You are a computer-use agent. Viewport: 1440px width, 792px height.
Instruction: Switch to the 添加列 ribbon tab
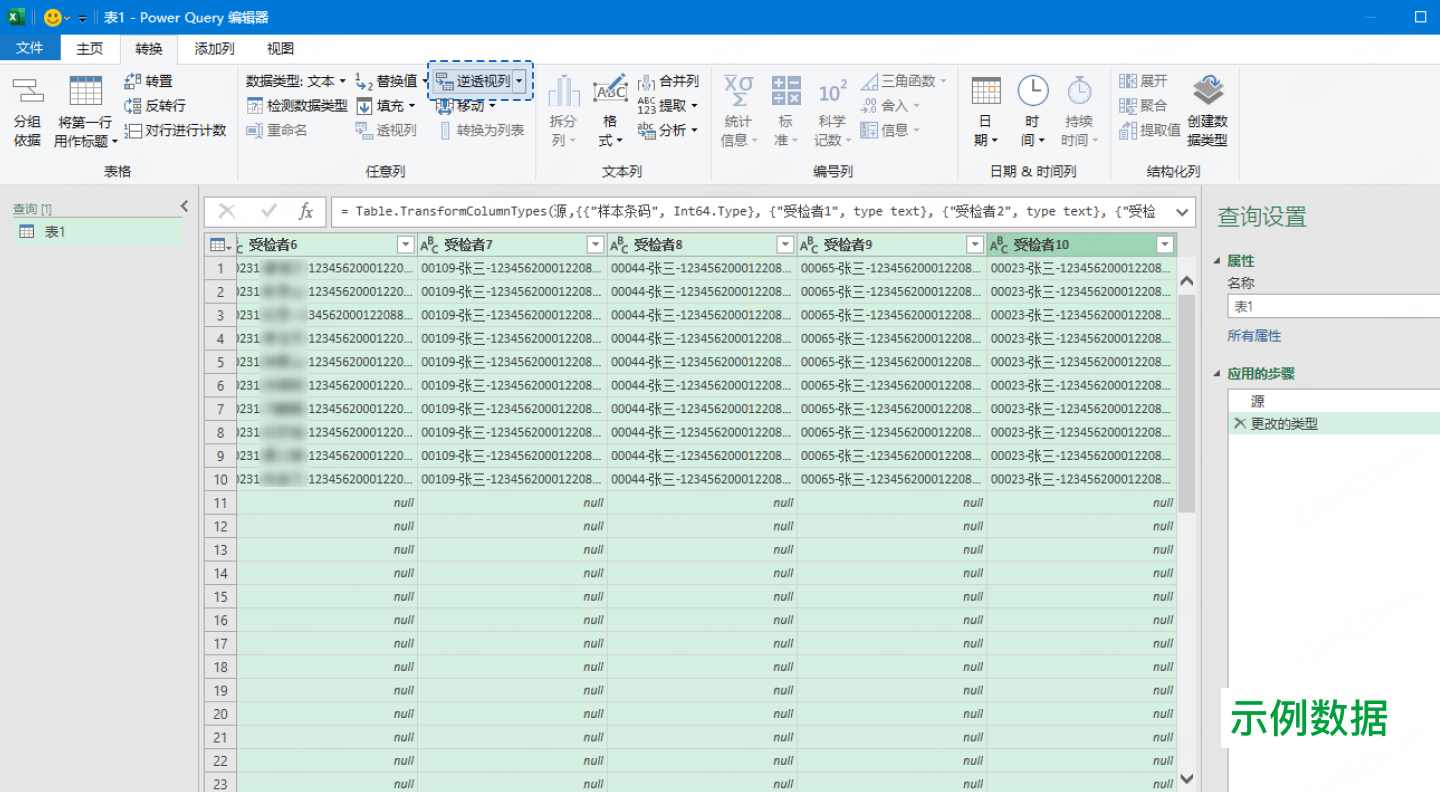[212, 47]
